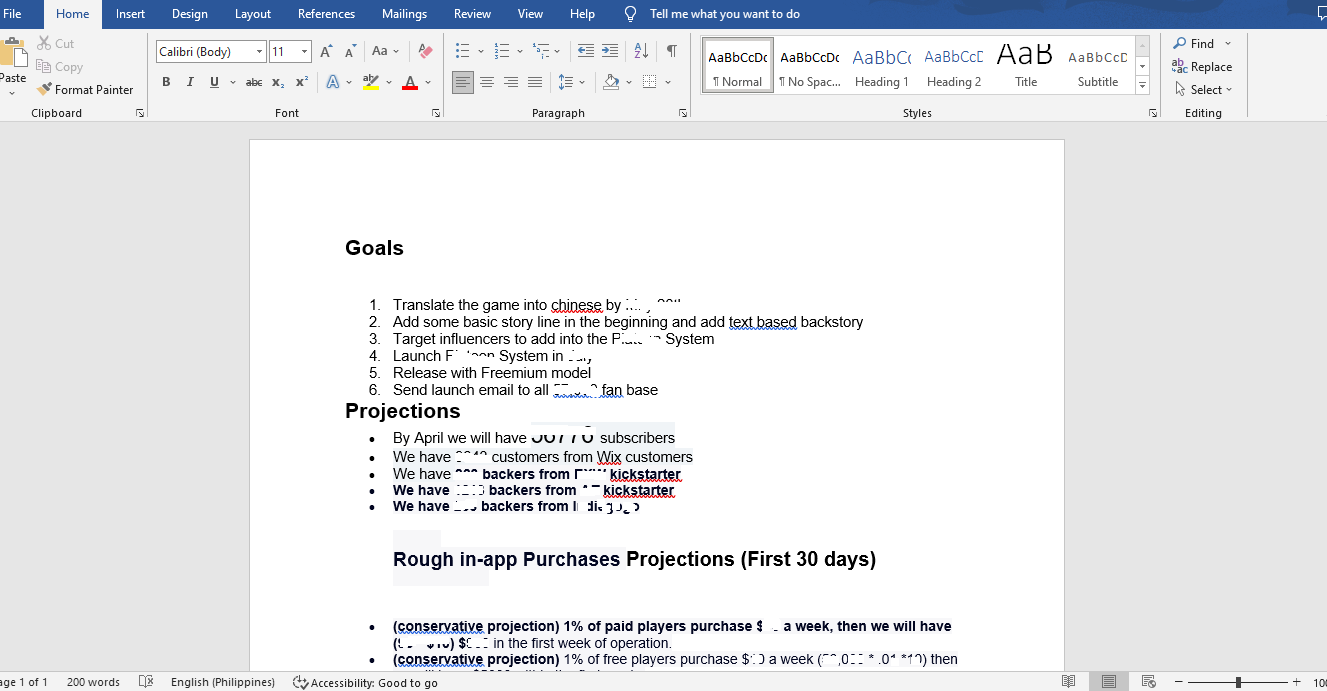Expand the Styles gallery
Image resolution: width=1327 pixels, height=691 pixels.
1143,87
